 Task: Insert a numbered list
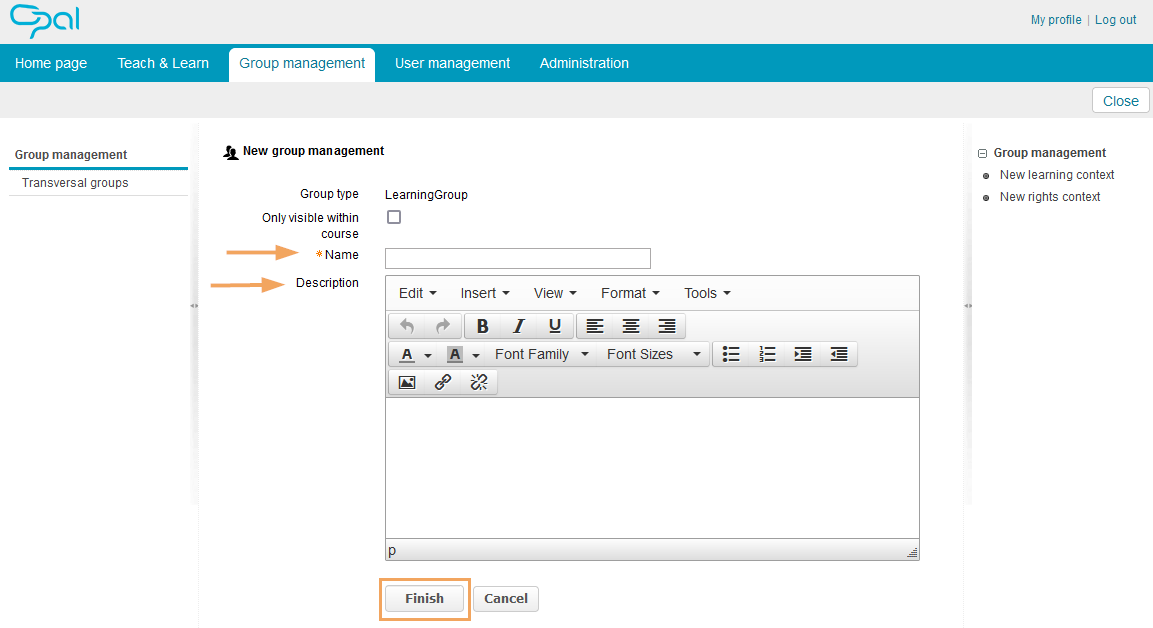tap(767, 354)
